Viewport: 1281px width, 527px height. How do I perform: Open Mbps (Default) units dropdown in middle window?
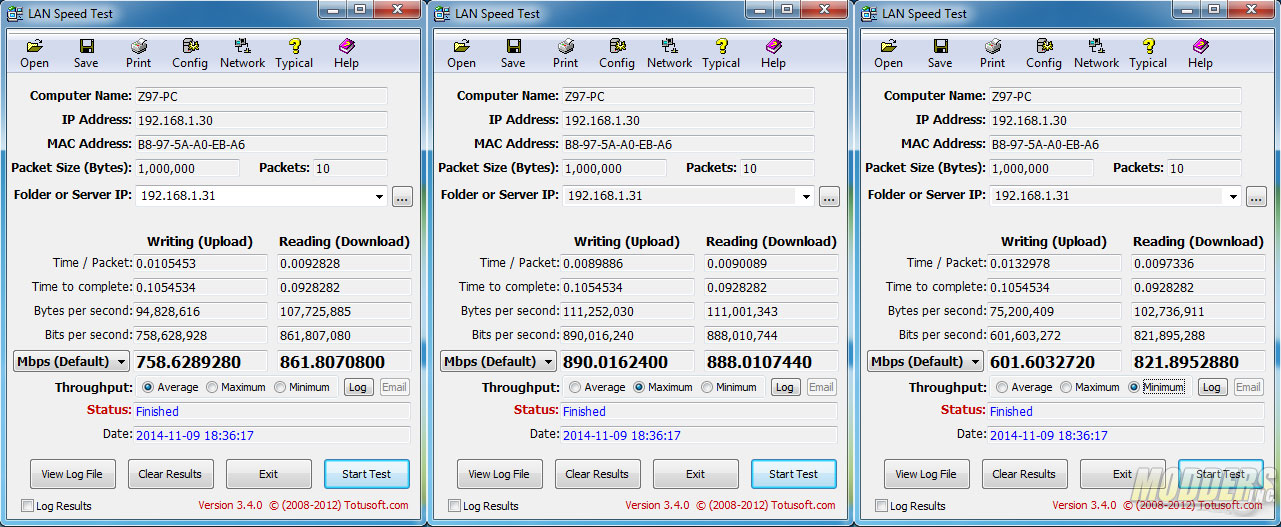click(498, 361)
